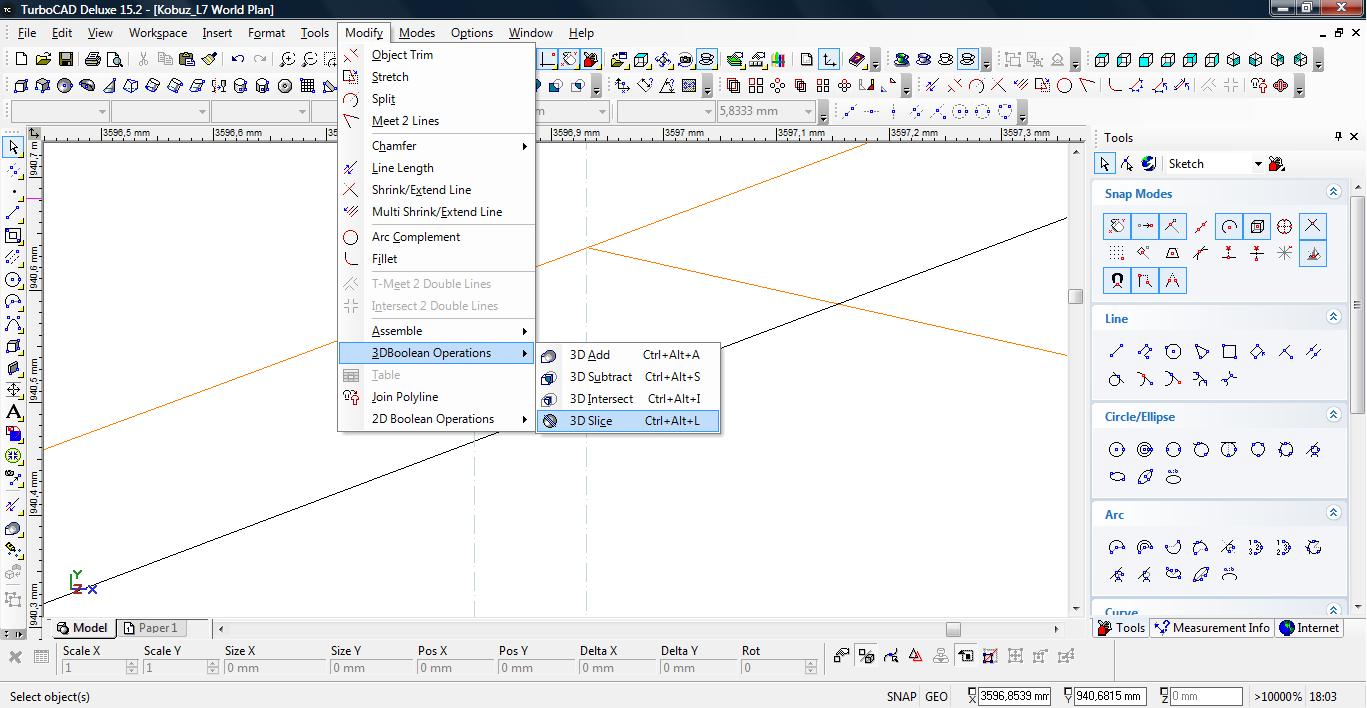
Task: Click the New document icon
Action: [x=22, y=60]
